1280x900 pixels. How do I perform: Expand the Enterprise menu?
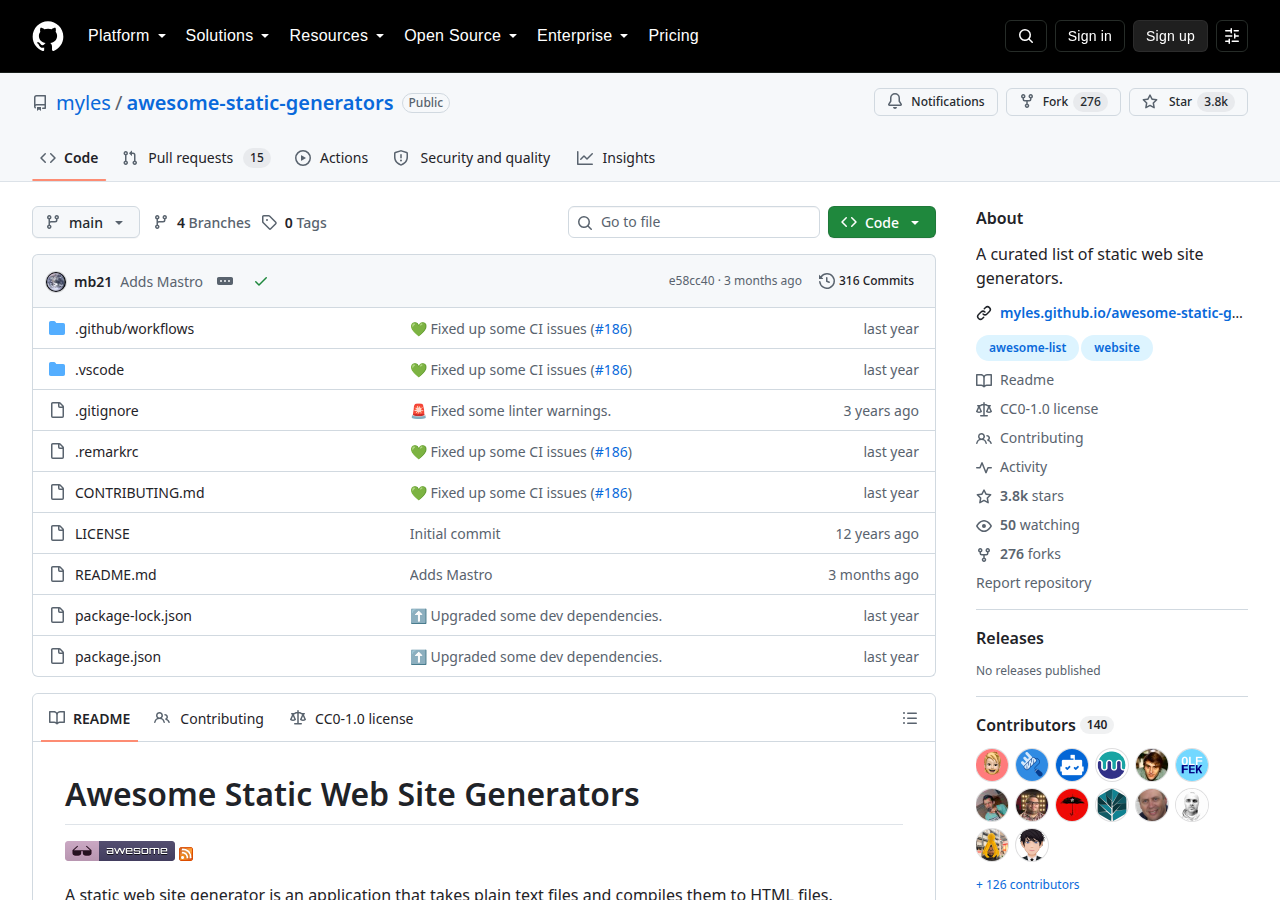tap(583, 36)
